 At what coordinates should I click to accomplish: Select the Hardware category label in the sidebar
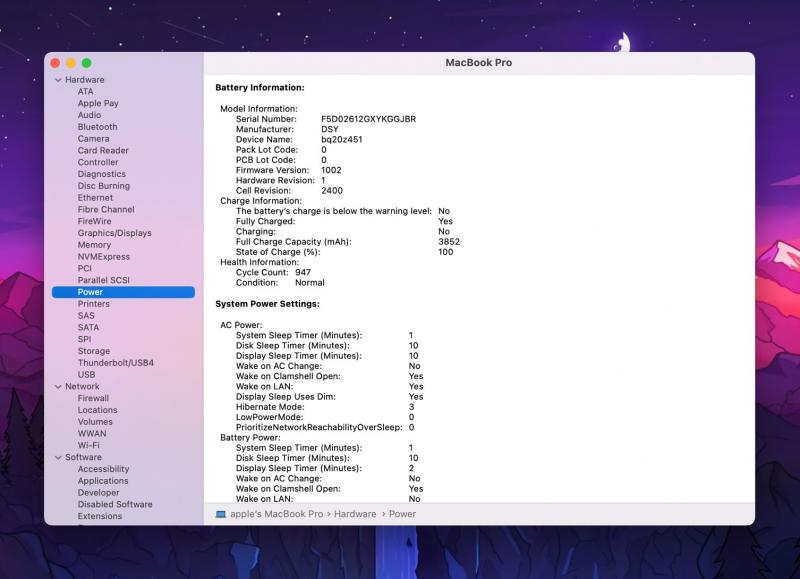(85, 80)
